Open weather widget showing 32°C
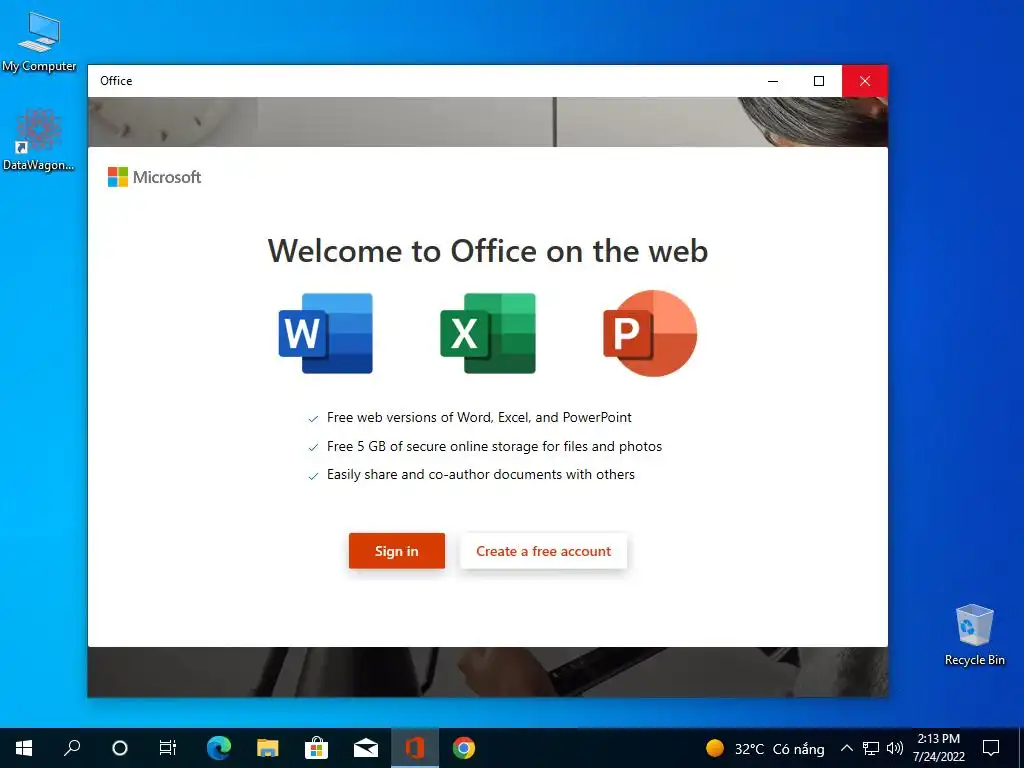 pyautogui.click(x=764, y=748)
